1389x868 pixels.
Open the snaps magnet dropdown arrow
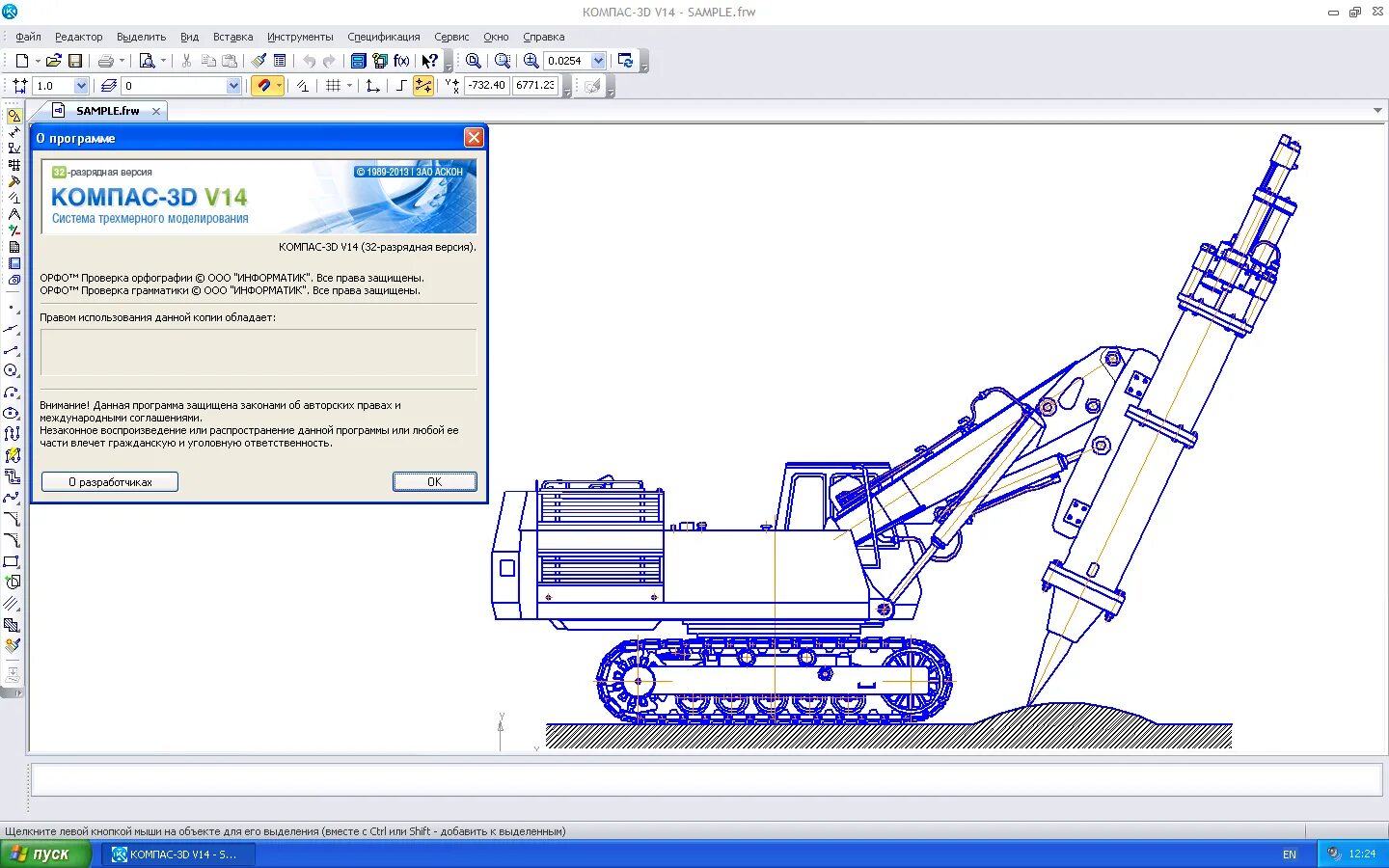click(280, 86)
